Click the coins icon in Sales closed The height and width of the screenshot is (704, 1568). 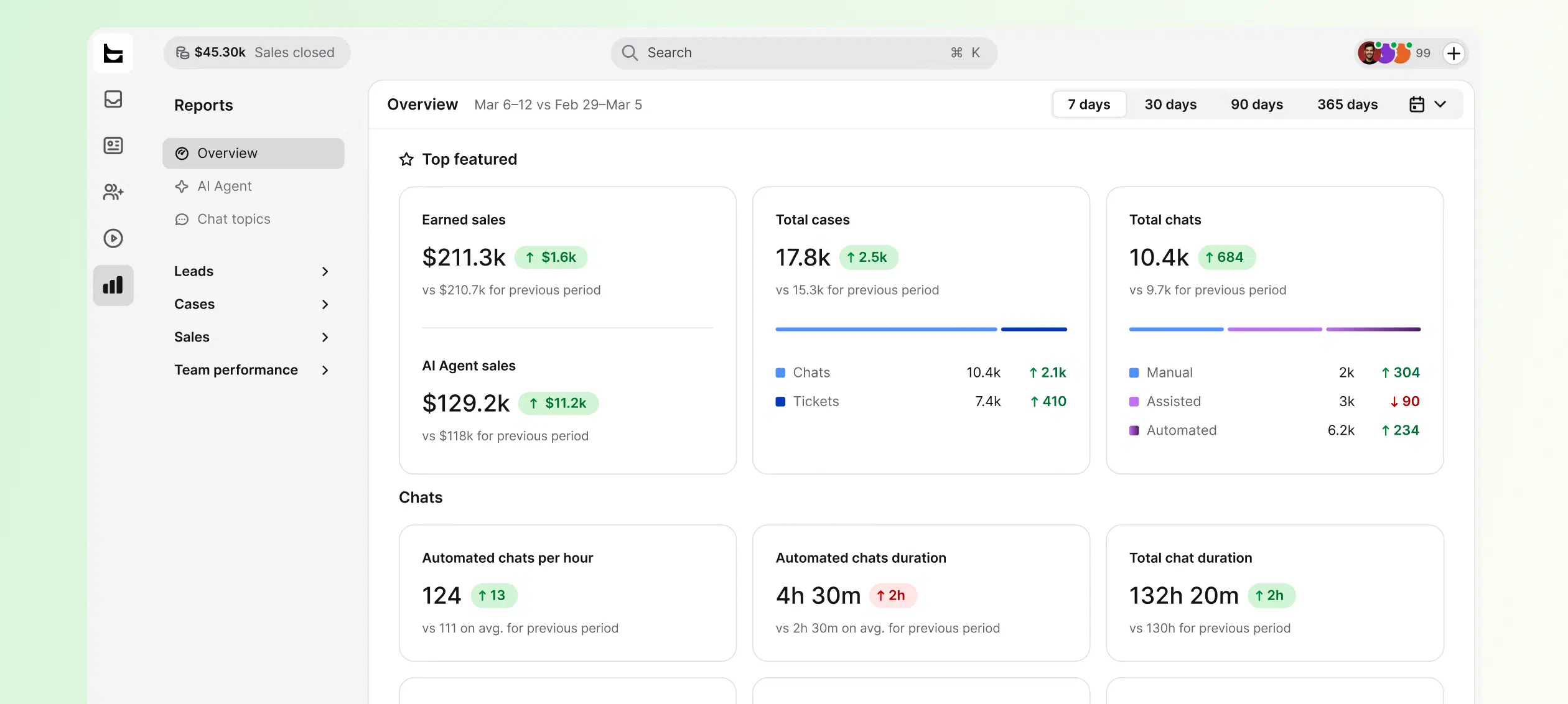pos(182,53)
